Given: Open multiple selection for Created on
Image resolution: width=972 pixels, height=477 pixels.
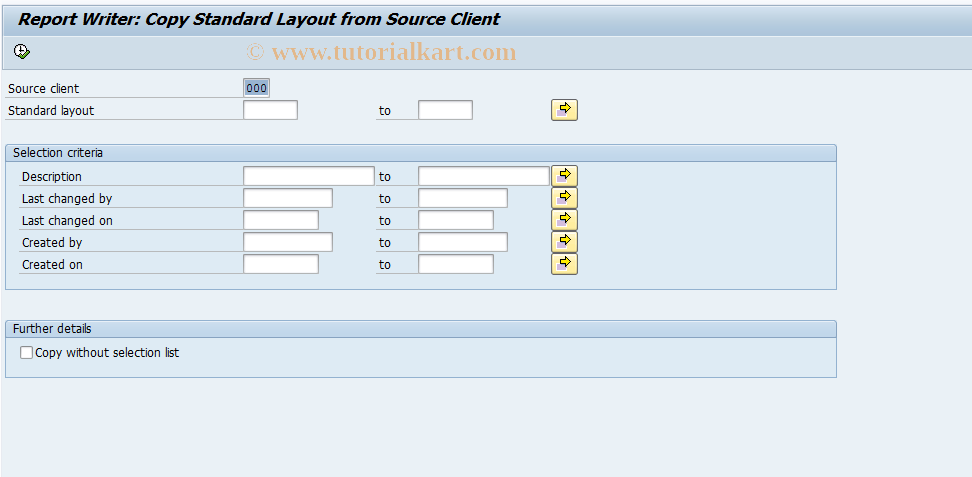Looking at the screenshot, I should pos(564,264).
